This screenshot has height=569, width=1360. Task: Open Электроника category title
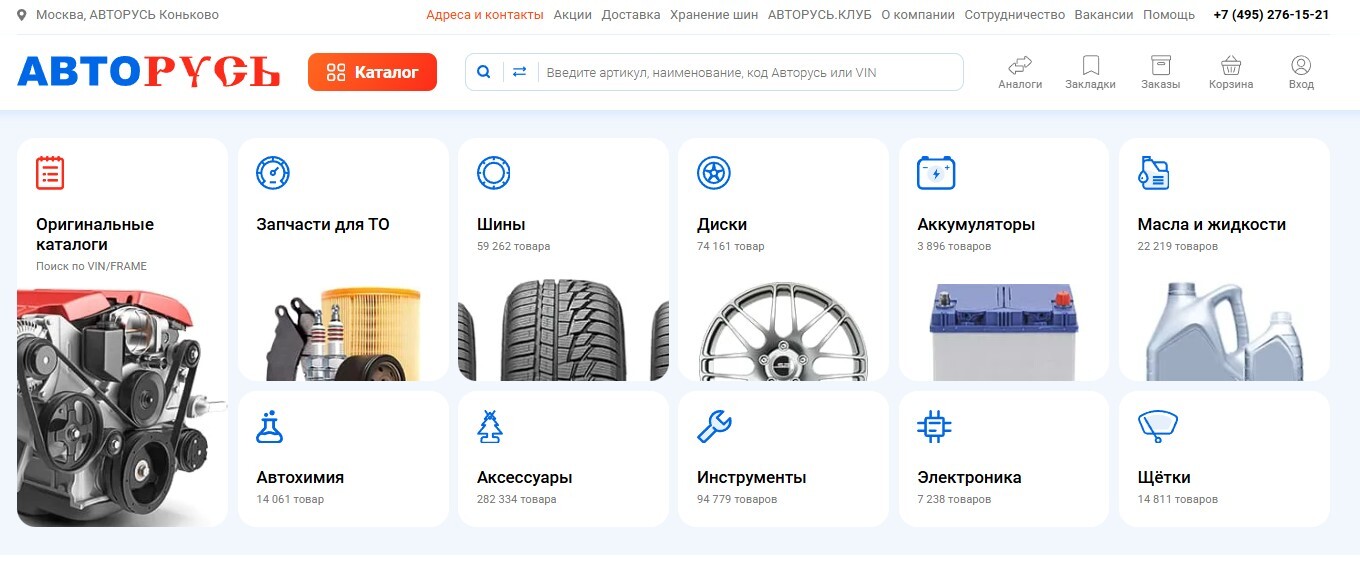(x=969, y=477)
